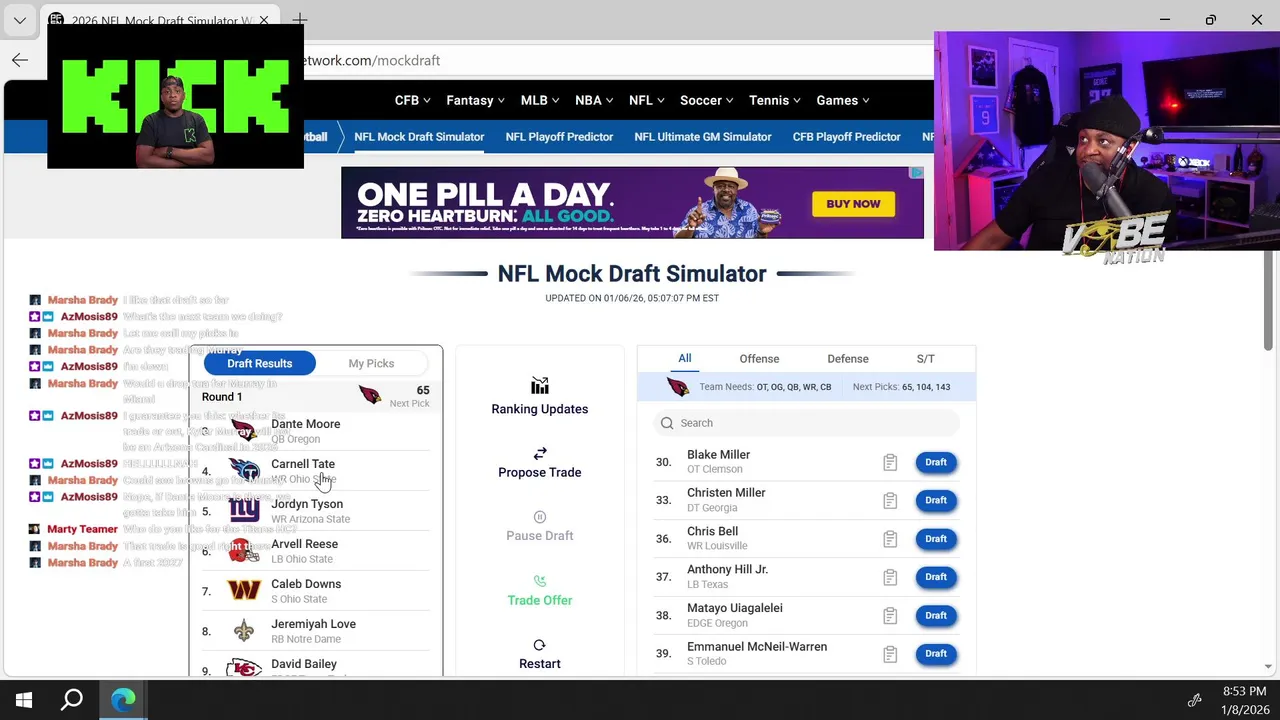Open the Ranking Updates chart icon
The height and width of the screenshot is (720, 1280).
[x=540, y=386]
